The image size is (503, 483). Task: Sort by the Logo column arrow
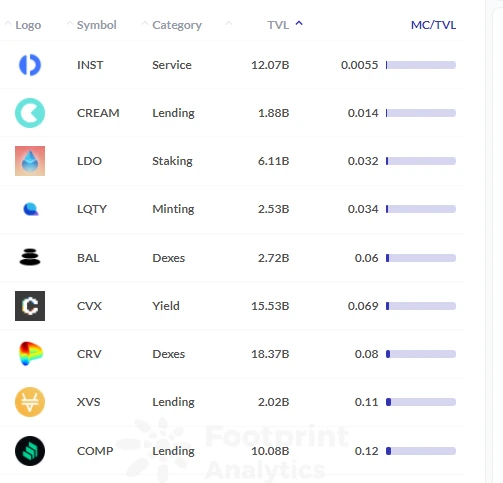[8, 24]
